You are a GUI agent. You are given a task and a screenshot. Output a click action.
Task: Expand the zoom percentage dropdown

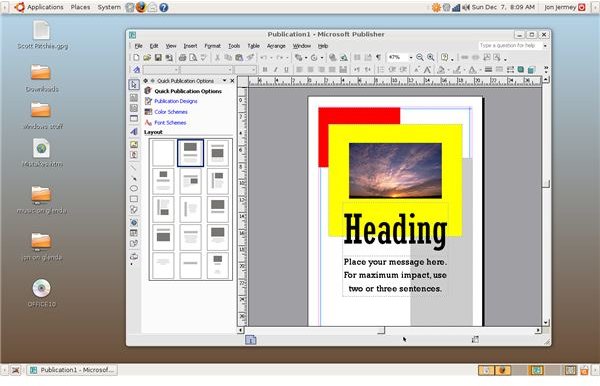(411, 57)
